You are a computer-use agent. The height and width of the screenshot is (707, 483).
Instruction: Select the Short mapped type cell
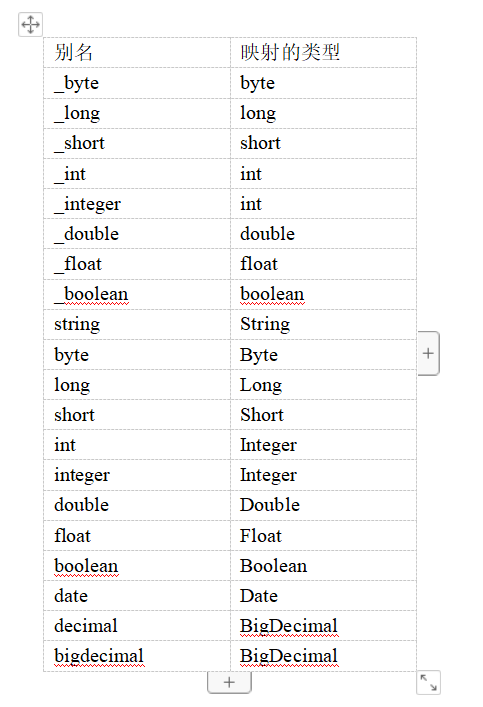(x=323, y=415)
